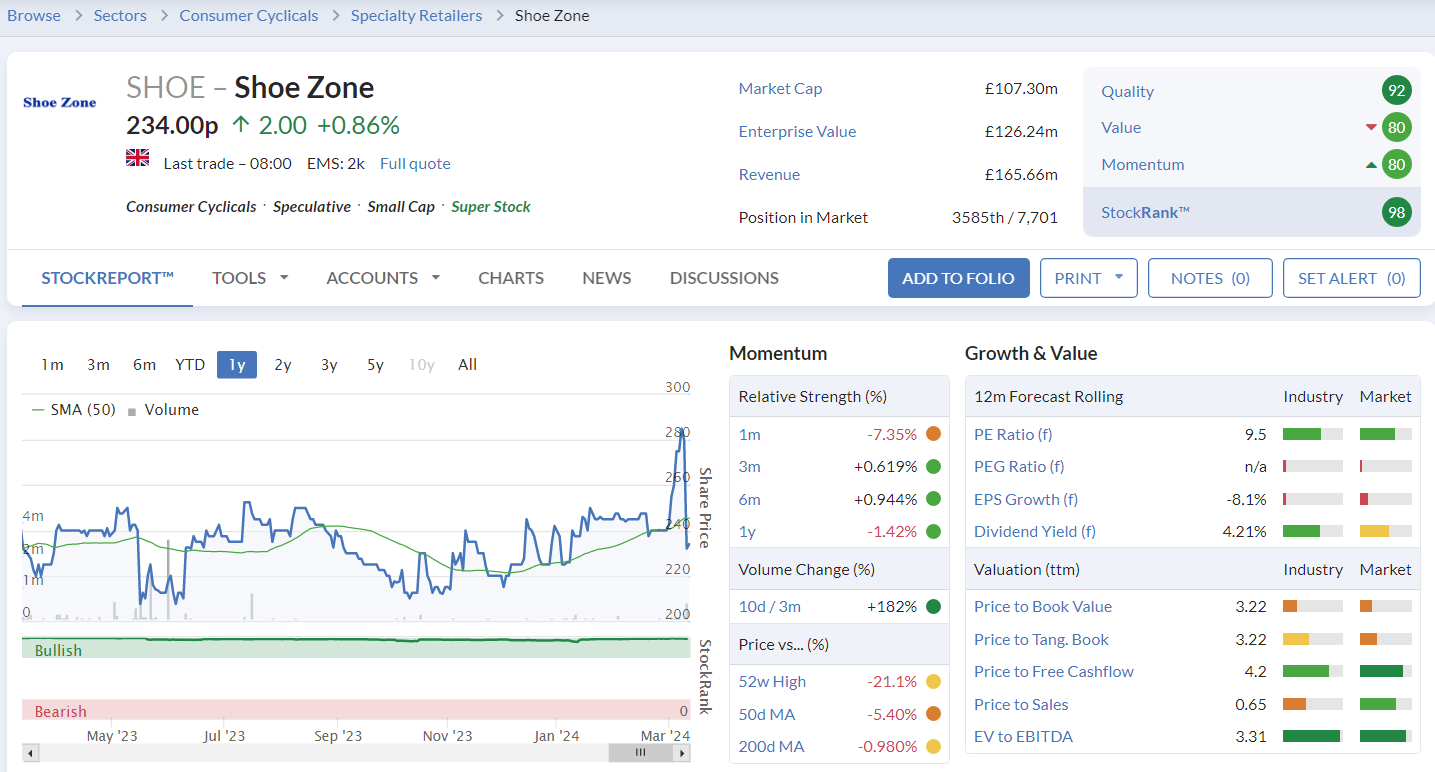The width and height of the screenshot is (1435, 772).
Task: Click the EV to EBITDA link
Action: tap(1023, 736)
